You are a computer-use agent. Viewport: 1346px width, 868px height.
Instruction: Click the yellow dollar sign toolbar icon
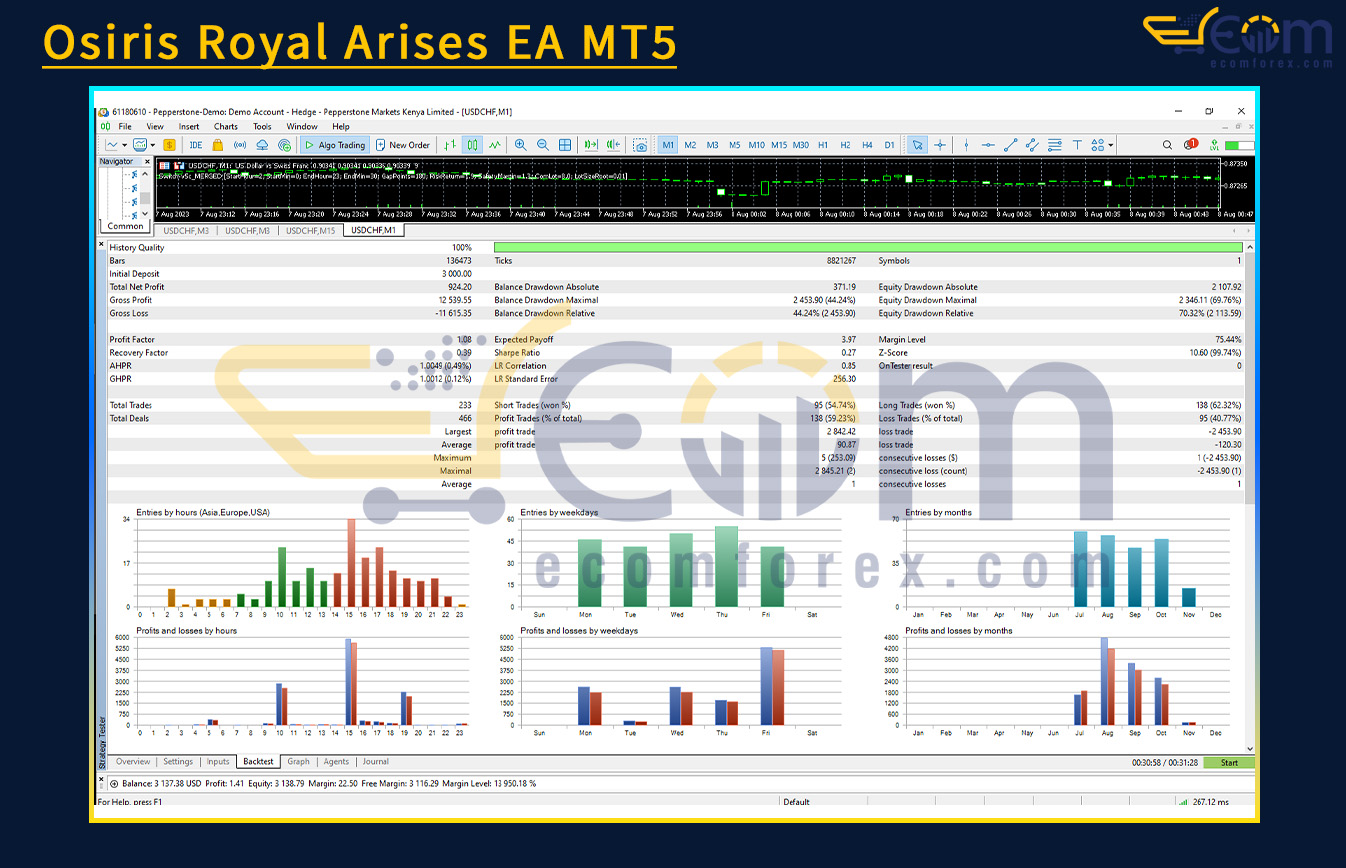click(168, 145)
